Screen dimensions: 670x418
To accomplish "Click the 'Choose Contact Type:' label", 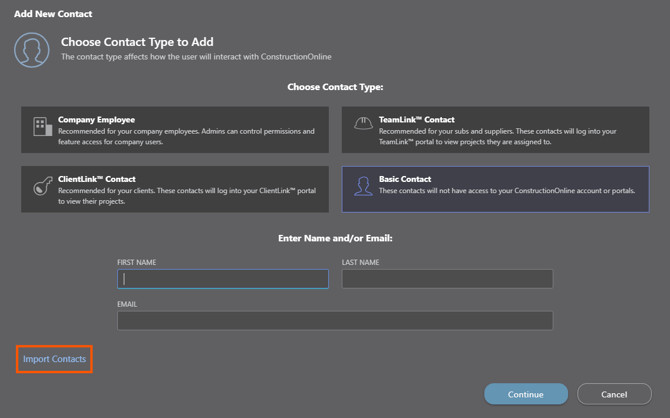I will 335,87.
